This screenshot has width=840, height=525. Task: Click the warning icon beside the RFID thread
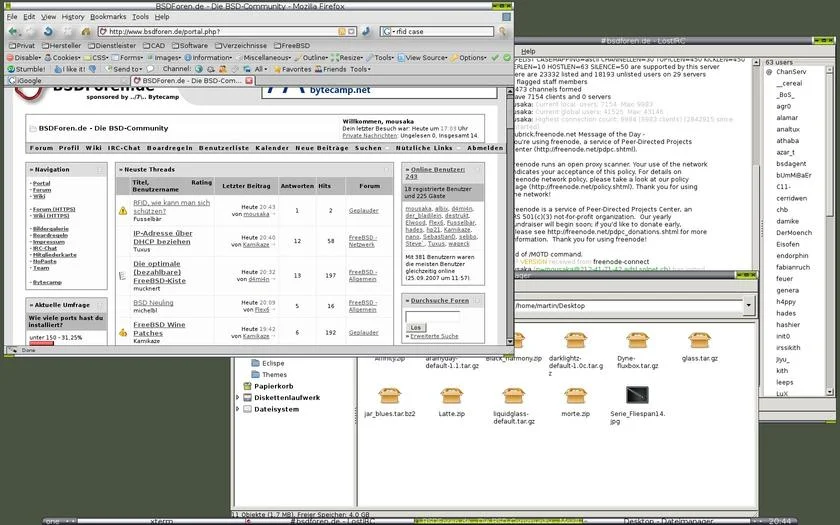pyautogui.click(x=123, y=211)
